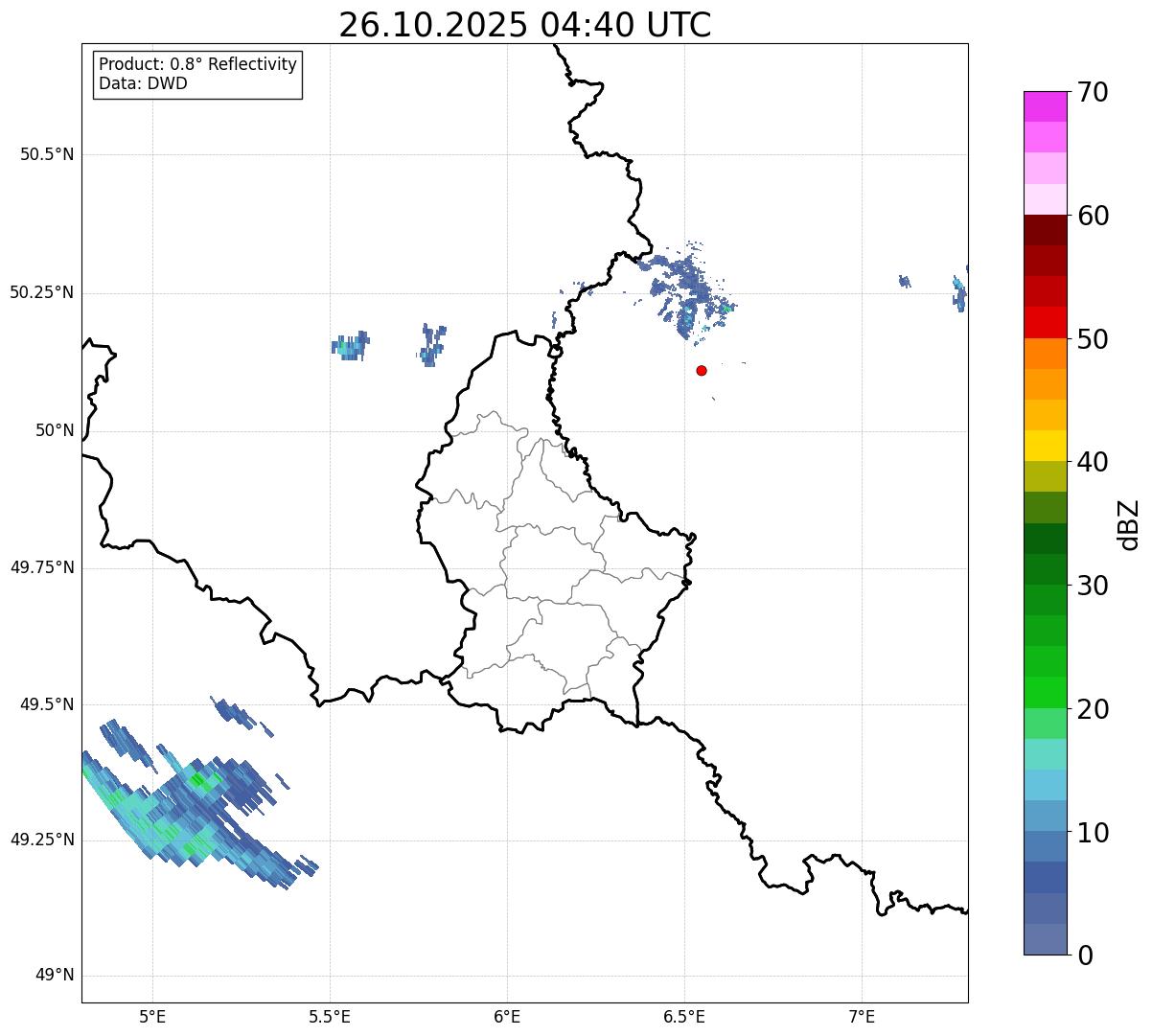Click the "50.5°N" latitude label
The image size is (1152, 1036).
click(x=47, y=154)
